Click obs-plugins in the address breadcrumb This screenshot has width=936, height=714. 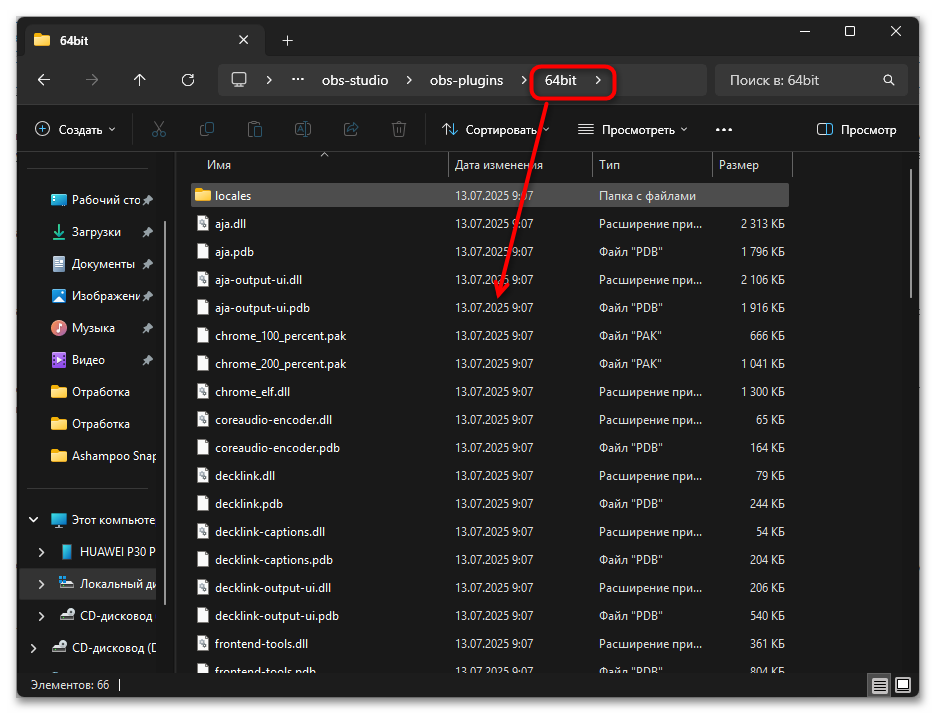(466, 80)
